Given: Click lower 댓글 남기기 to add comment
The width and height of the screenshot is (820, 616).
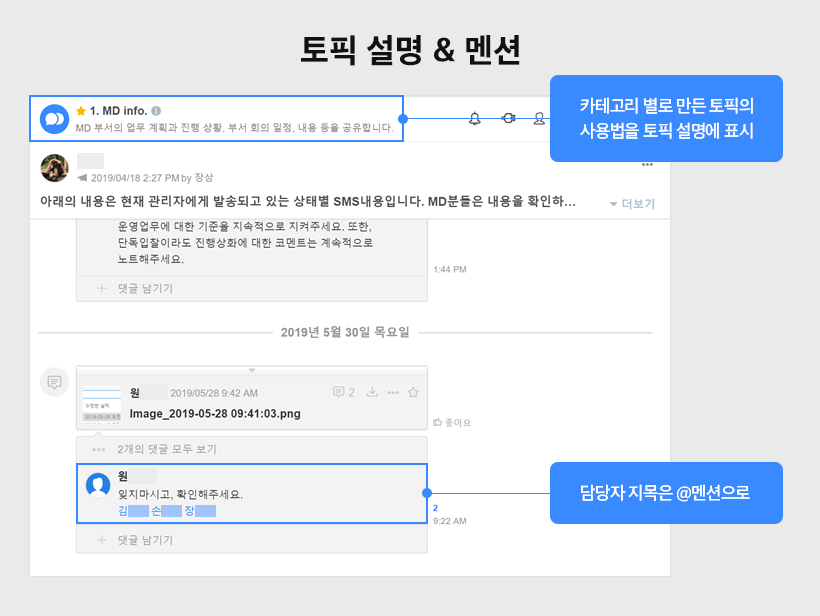Looking at the screenshot, I should point(145,540).
